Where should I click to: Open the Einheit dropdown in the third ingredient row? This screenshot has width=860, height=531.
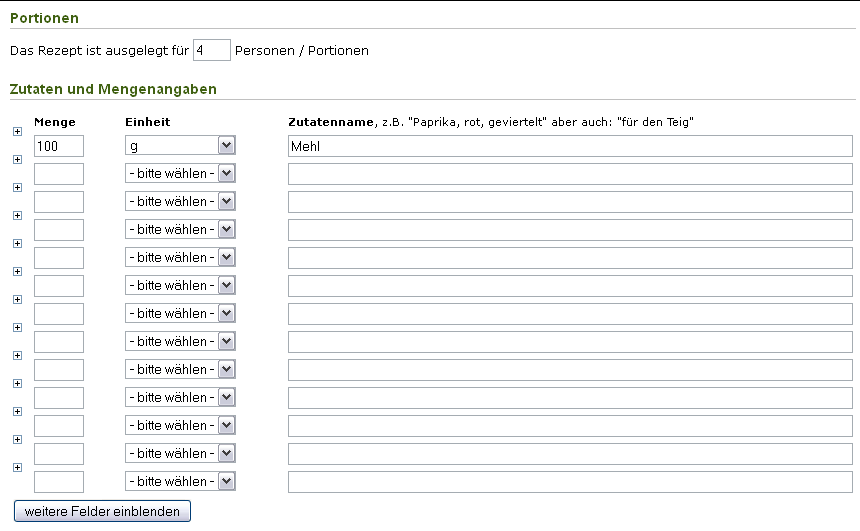(x=180, y=202)
